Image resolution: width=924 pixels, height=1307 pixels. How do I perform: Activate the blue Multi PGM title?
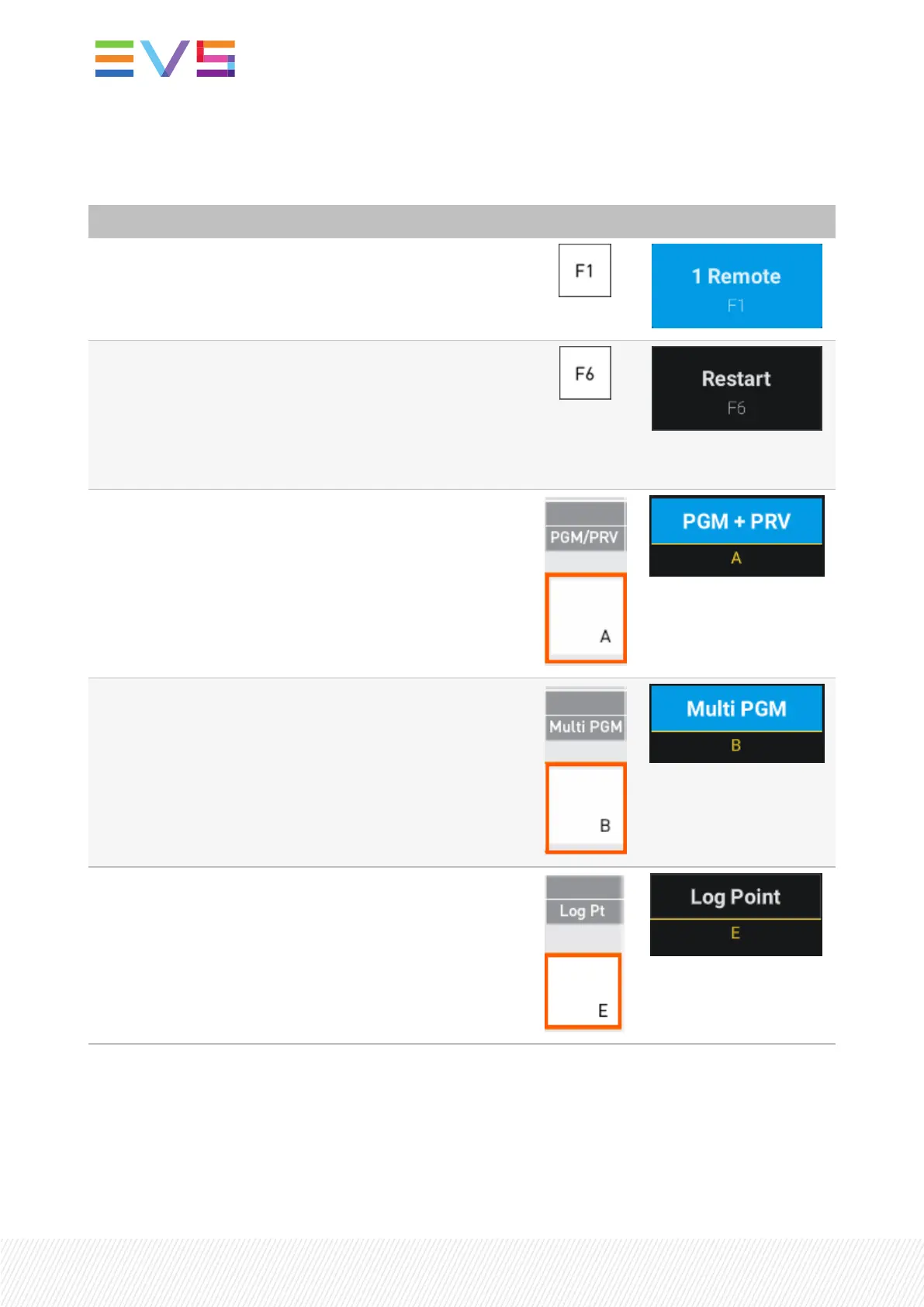[x=736, y=709]
